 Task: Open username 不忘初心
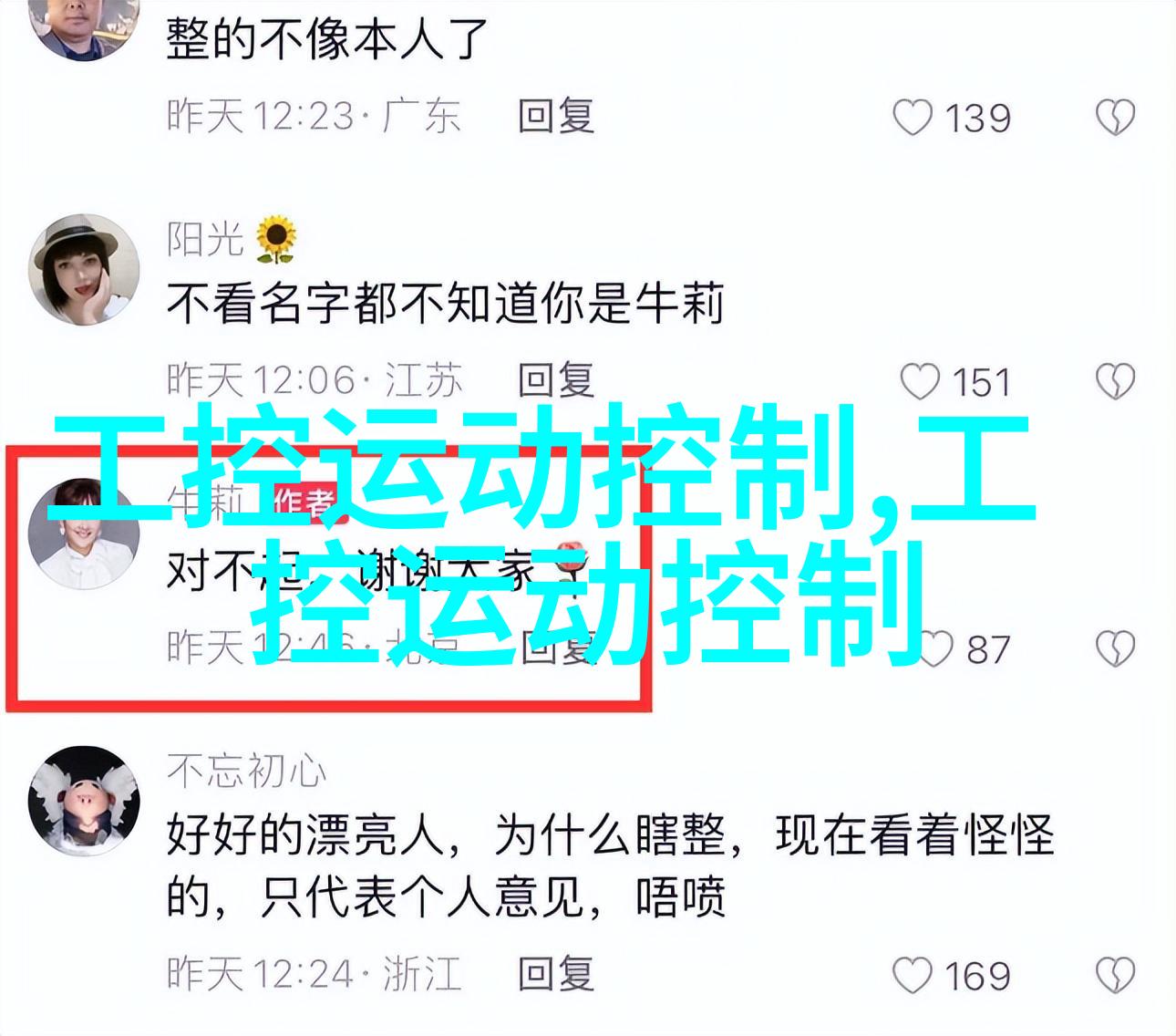[x=246, y=772]
